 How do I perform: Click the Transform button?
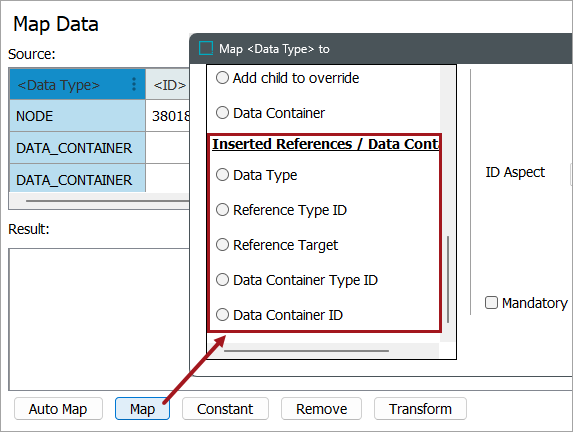coord(420,409)
